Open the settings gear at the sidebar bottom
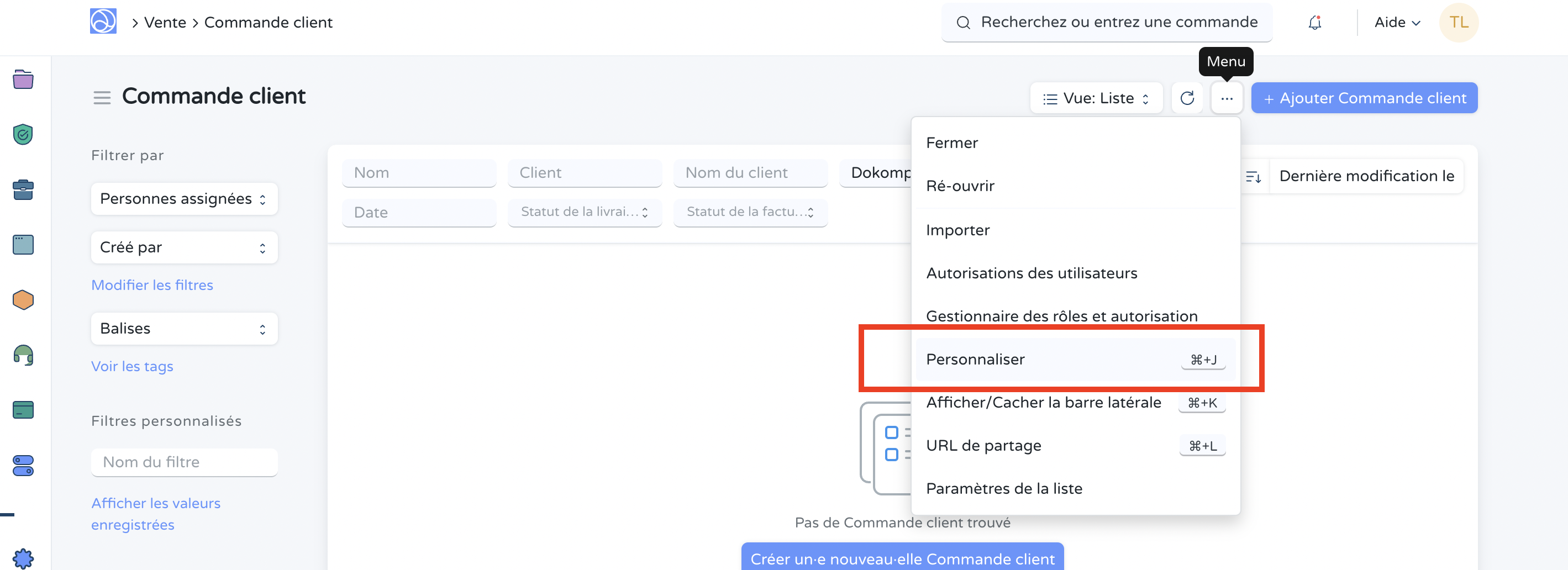 [x=23, y=558]
